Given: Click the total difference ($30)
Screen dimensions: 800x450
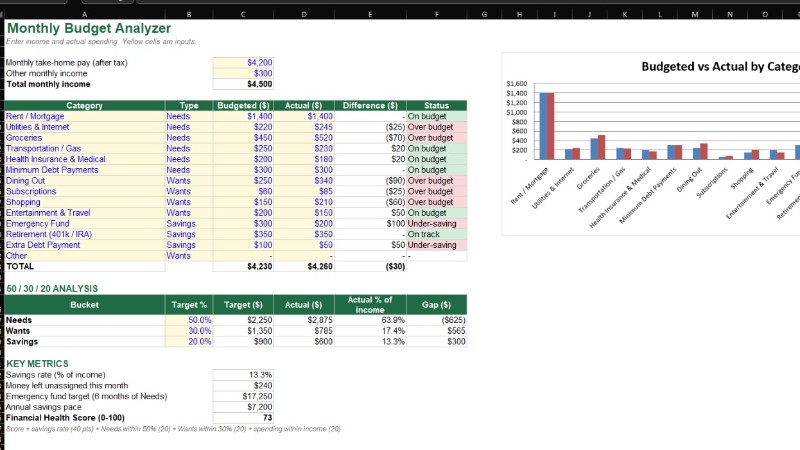Looking at the screenshot, I should [x=370, y=266].
